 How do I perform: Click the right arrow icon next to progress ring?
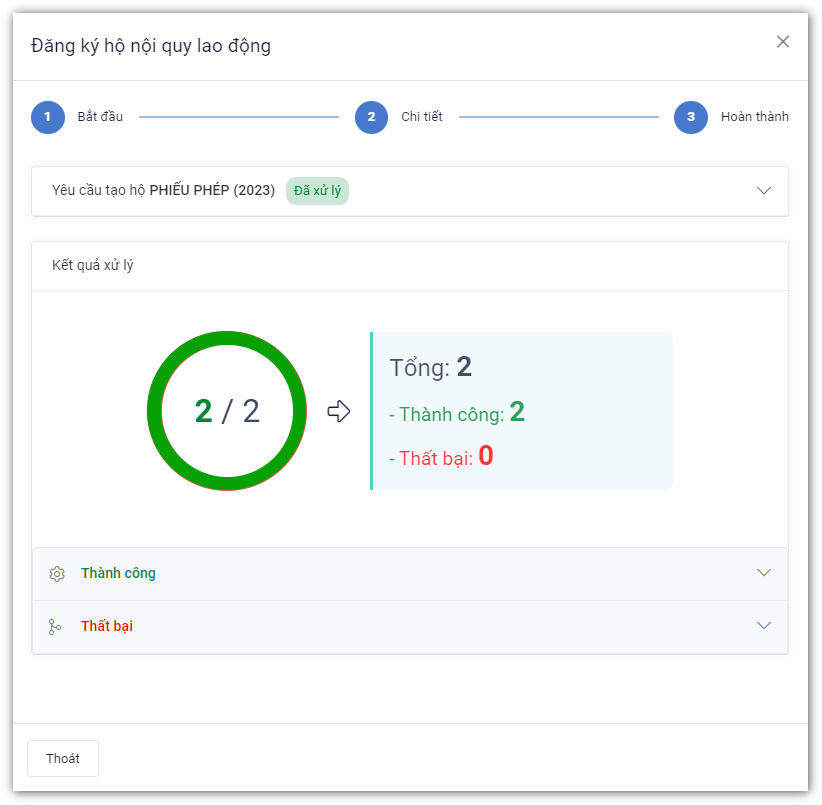coord(339,411)
